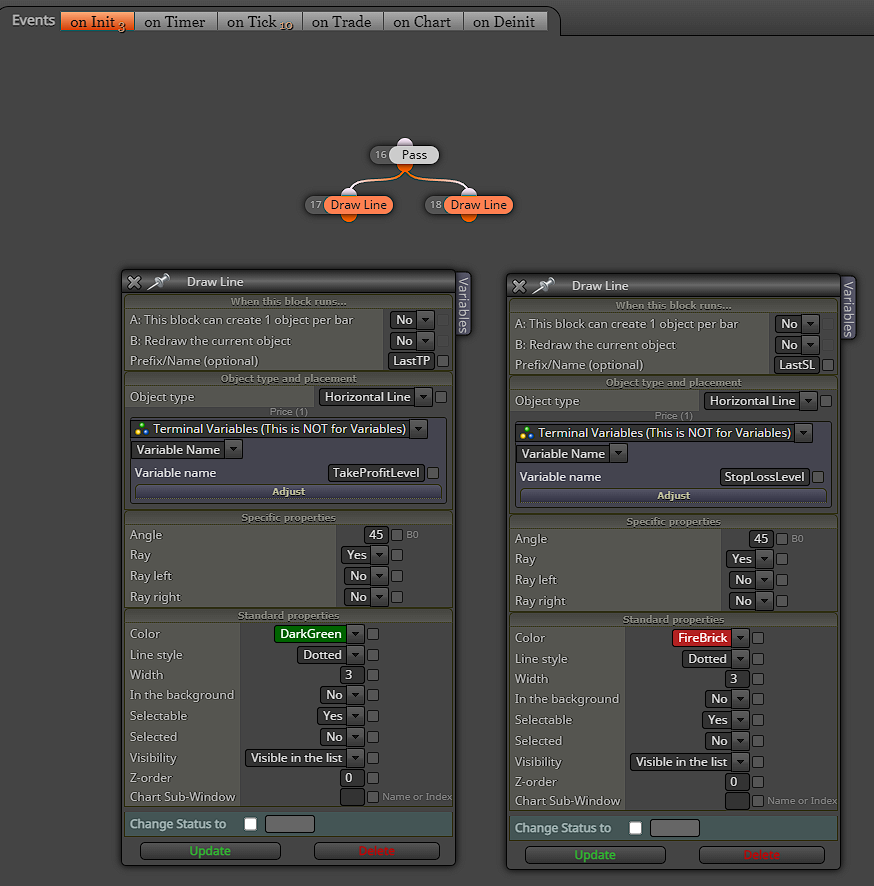This screenshot has height=886, width=874.
Task: Tick Angle checkbox in LastTP panel
Action: 397,535
